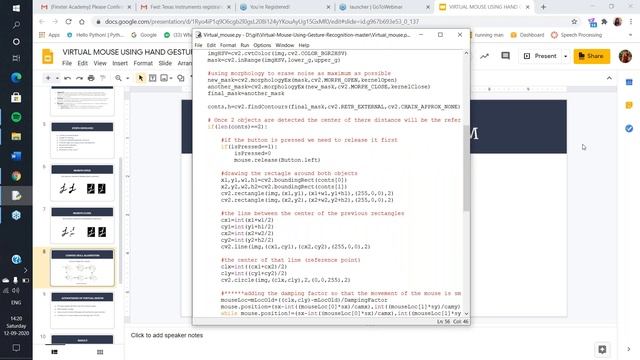Click the IDLE scrollbar up arrow
The width and height of the screenshot is (640, 360).
tap(466, 53)
